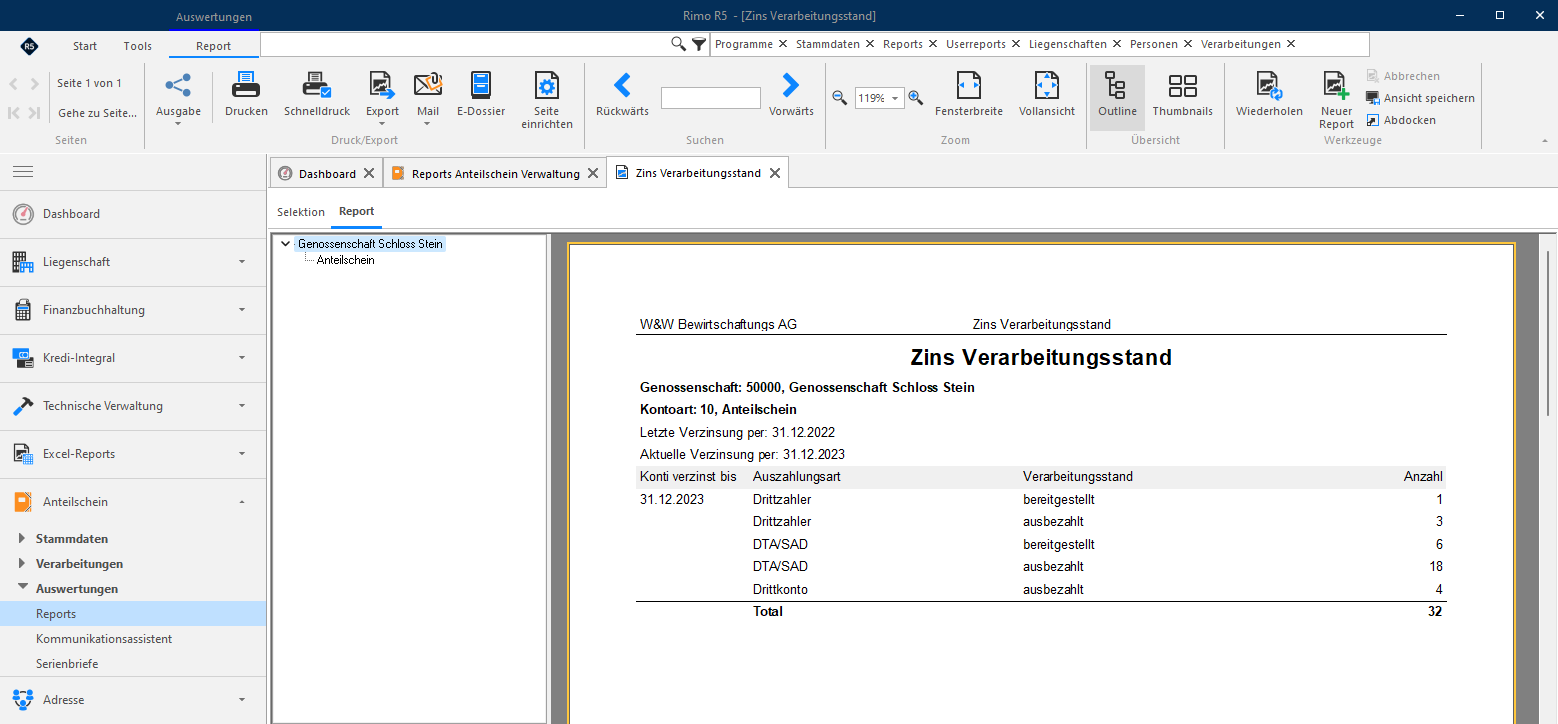Click the R5 application logo

tap(29, 46)
